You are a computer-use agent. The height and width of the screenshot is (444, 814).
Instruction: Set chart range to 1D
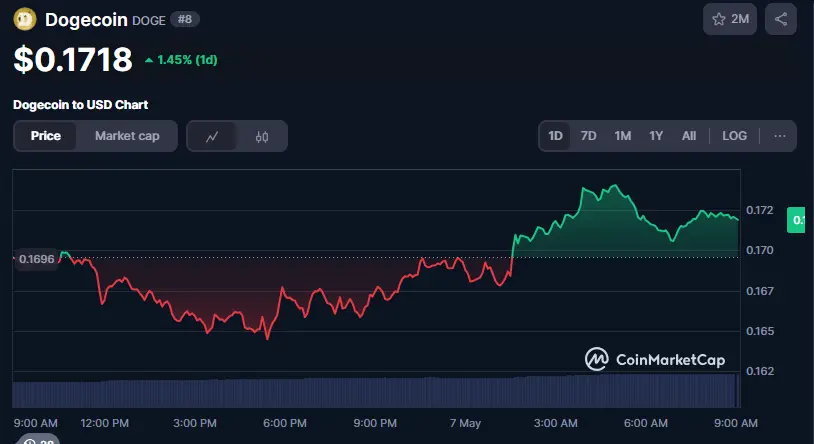555,136
